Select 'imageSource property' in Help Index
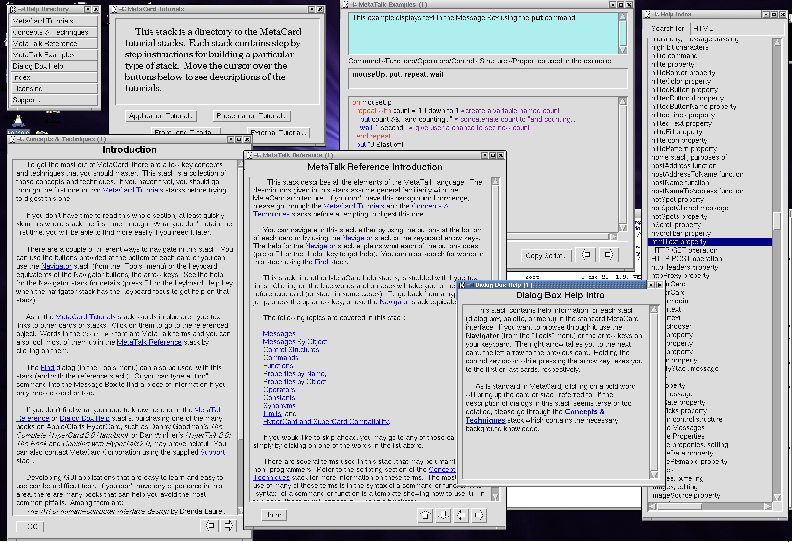 coord(686,496)
